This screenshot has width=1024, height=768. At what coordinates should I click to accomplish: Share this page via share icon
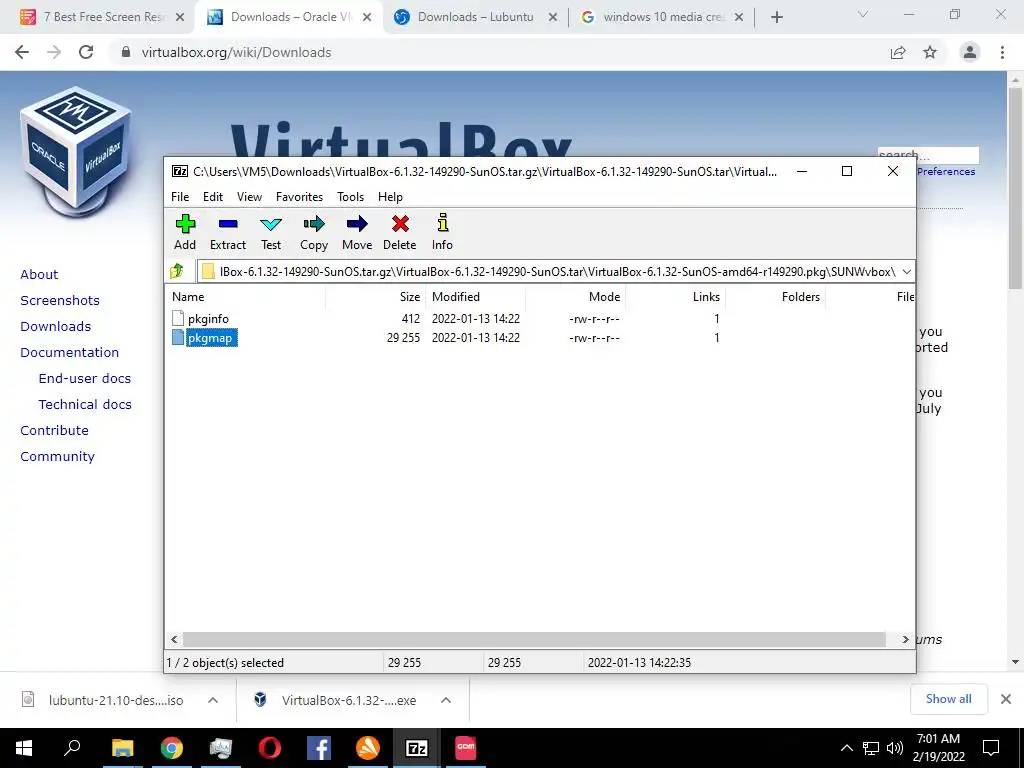[x=898, y=52]
